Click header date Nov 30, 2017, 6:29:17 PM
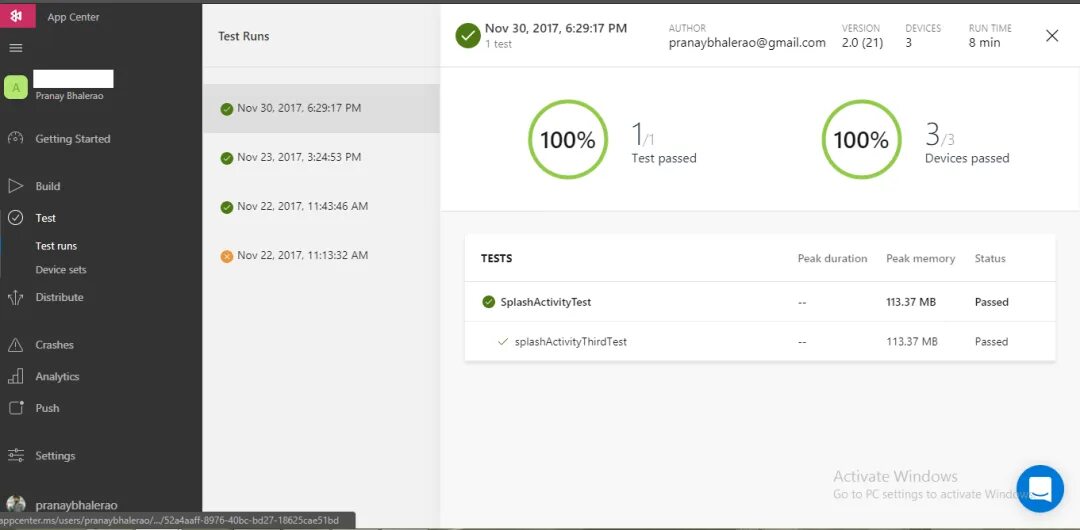 click(556, 28)
